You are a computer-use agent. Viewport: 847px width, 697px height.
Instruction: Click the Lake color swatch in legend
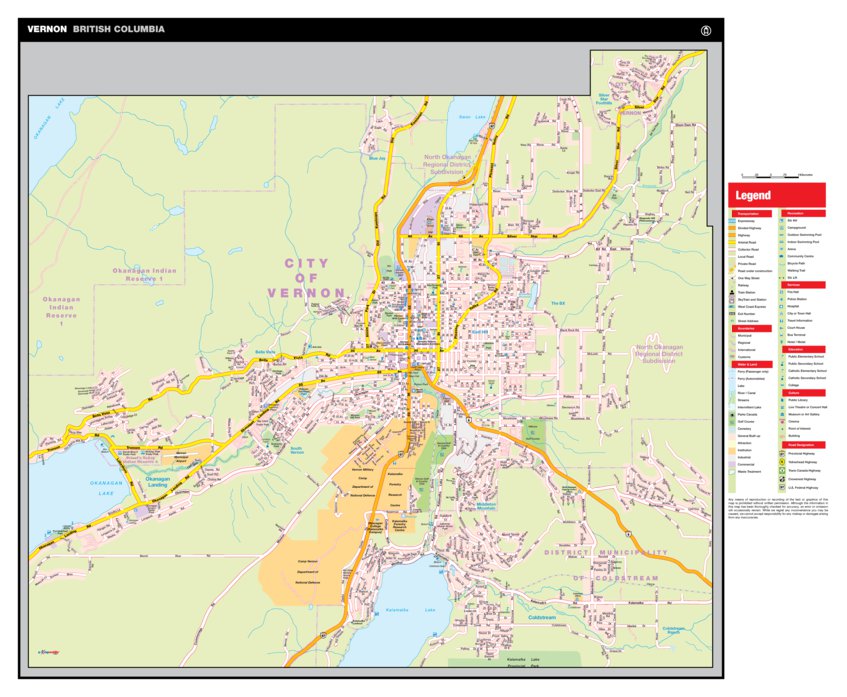coord(732,385)
